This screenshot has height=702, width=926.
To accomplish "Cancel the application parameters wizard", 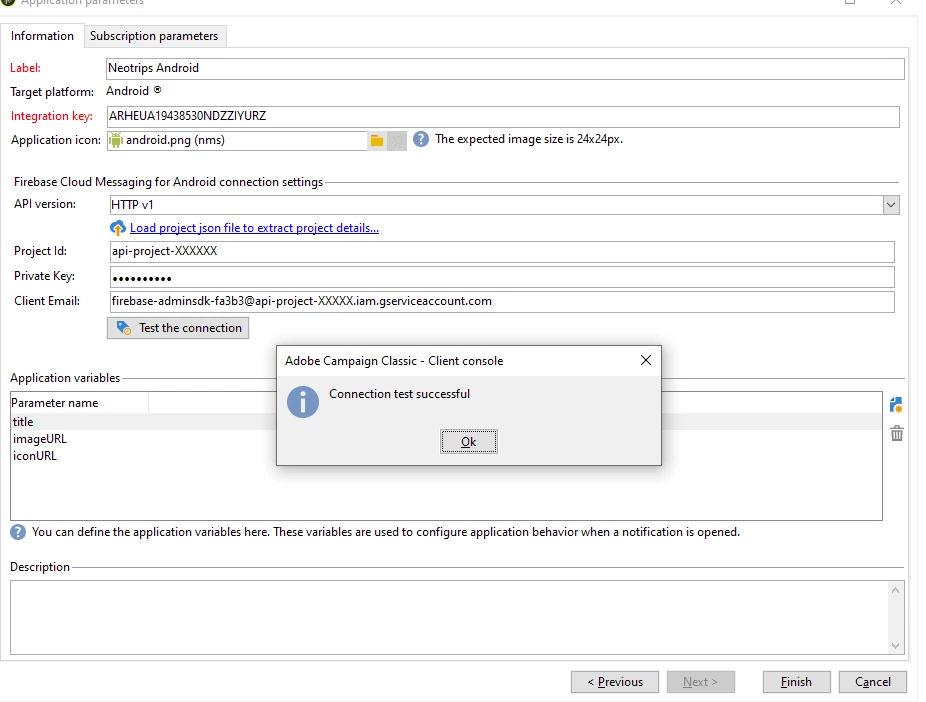I will tap(872, 682).
